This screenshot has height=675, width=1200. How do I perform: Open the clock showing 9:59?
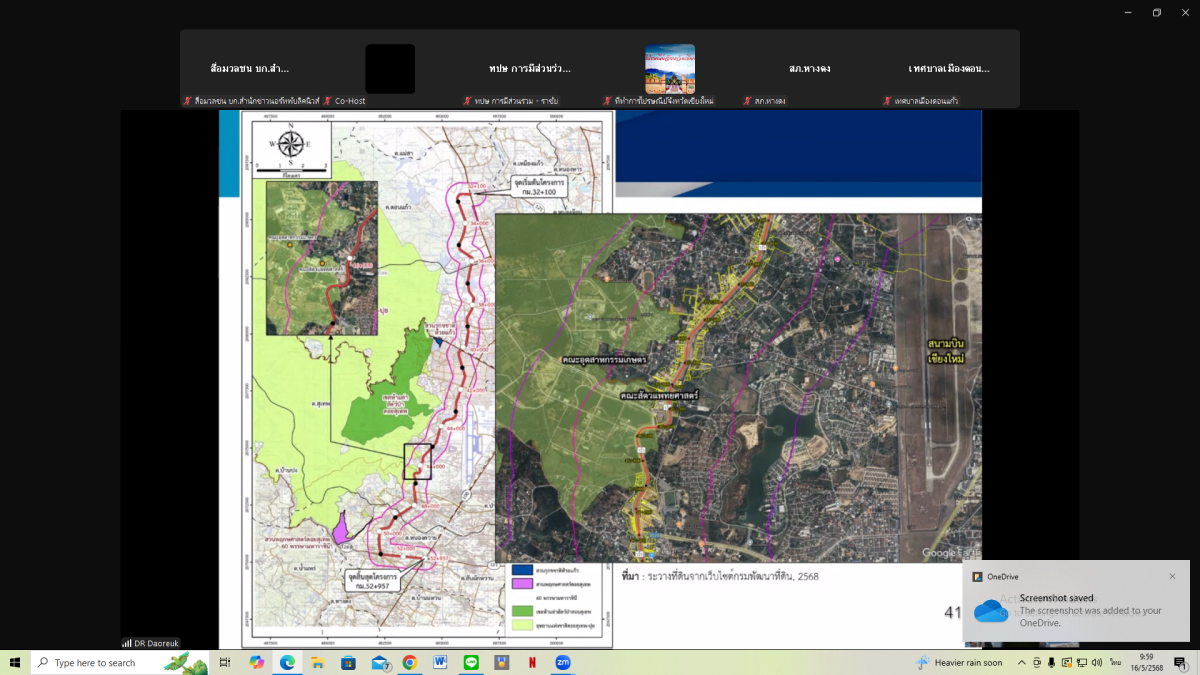1149,662
